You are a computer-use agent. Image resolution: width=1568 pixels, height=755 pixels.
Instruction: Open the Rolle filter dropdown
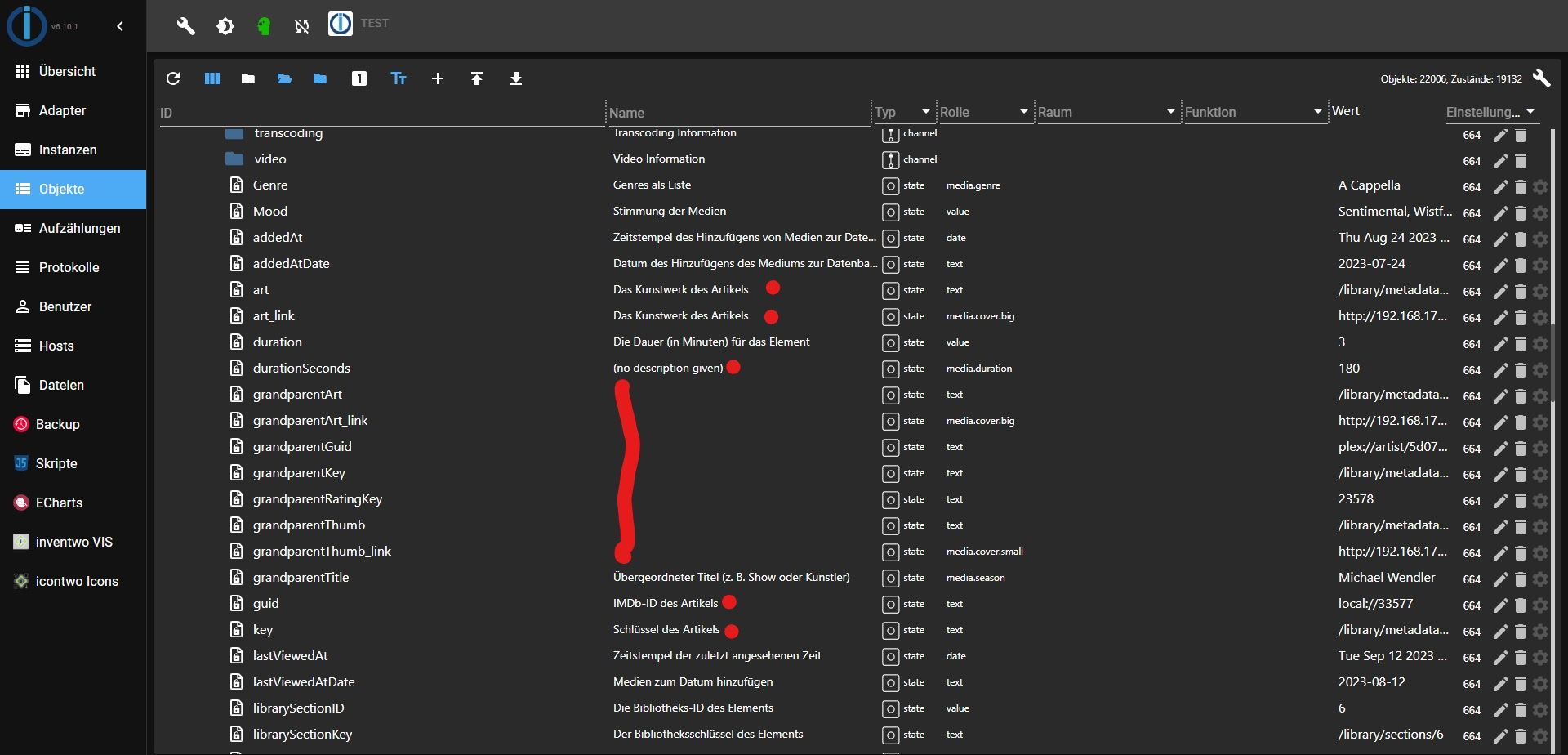1023,112
